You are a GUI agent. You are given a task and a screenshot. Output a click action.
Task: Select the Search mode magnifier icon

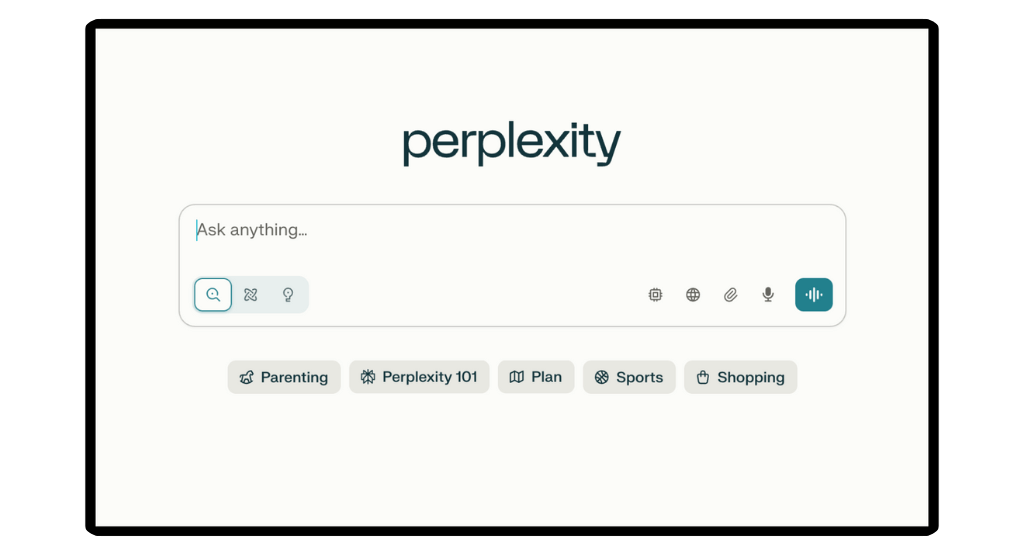tap(213, 294)
